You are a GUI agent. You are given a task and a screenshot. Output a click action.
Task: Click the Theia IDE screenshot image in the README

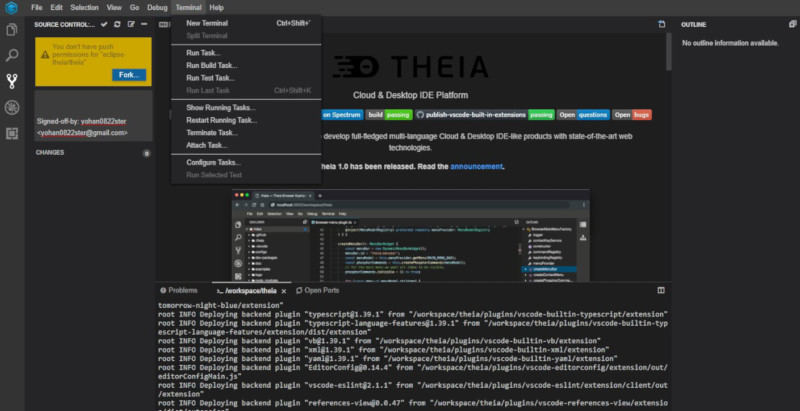(x=411, y=235)
